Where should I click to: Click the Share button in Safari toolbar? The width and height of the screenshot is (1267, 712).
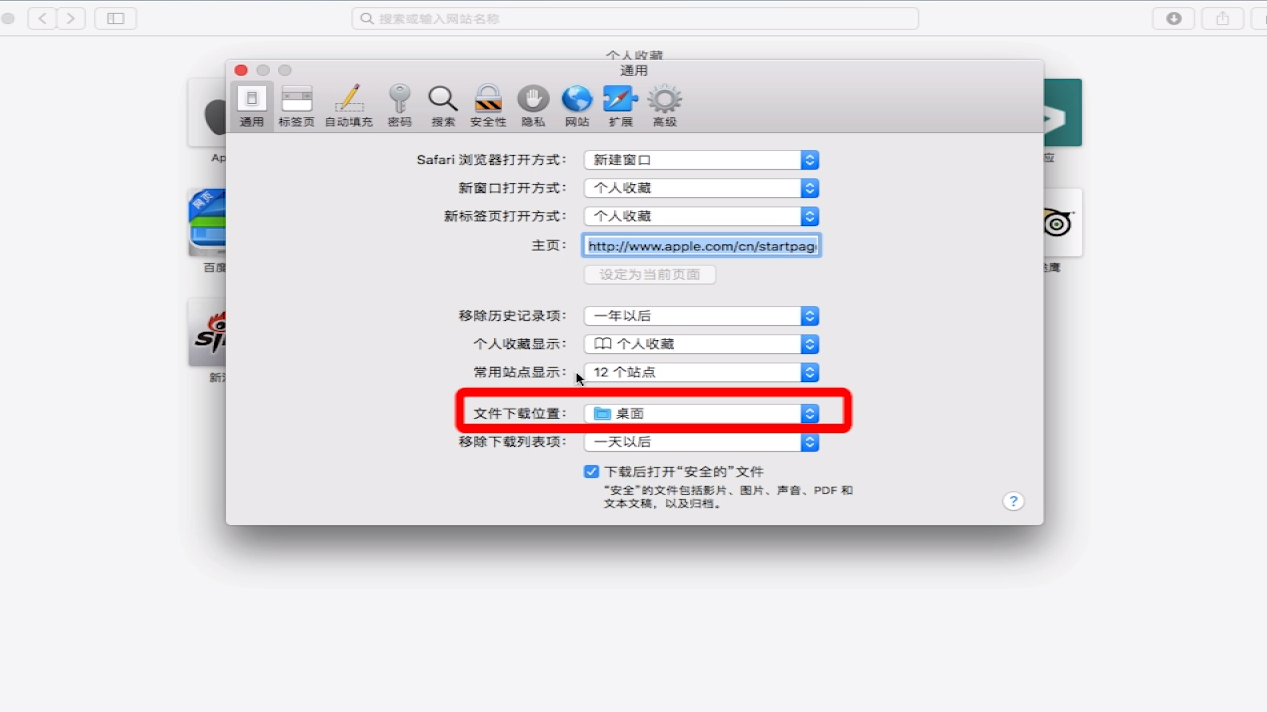pyautogui.click(x=1223, y=18)
